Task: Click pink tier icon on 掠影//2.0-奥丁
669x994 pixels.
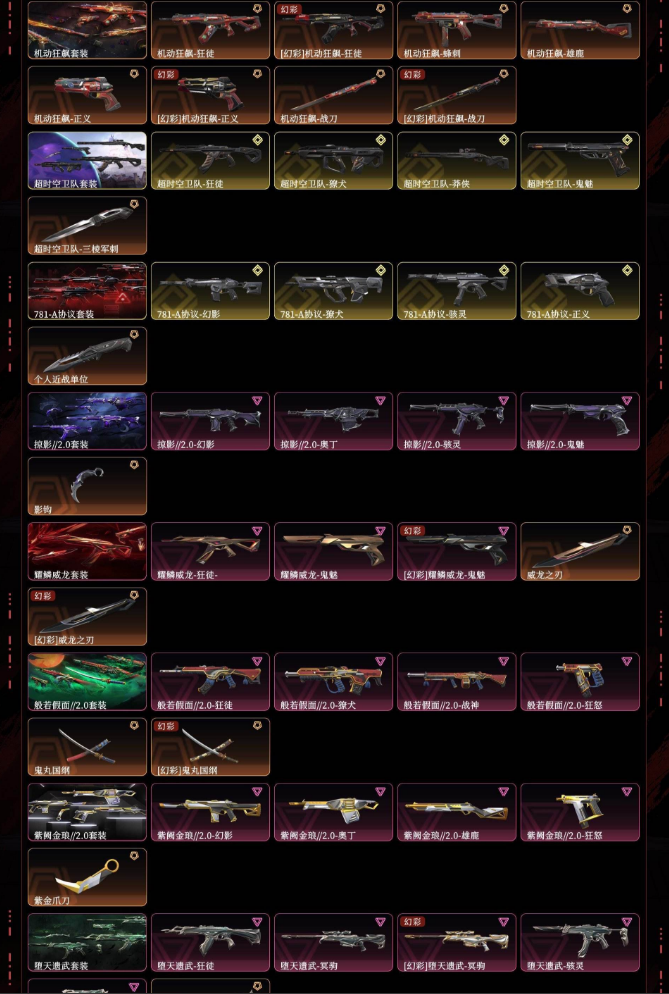Action: tap(380, 401)
